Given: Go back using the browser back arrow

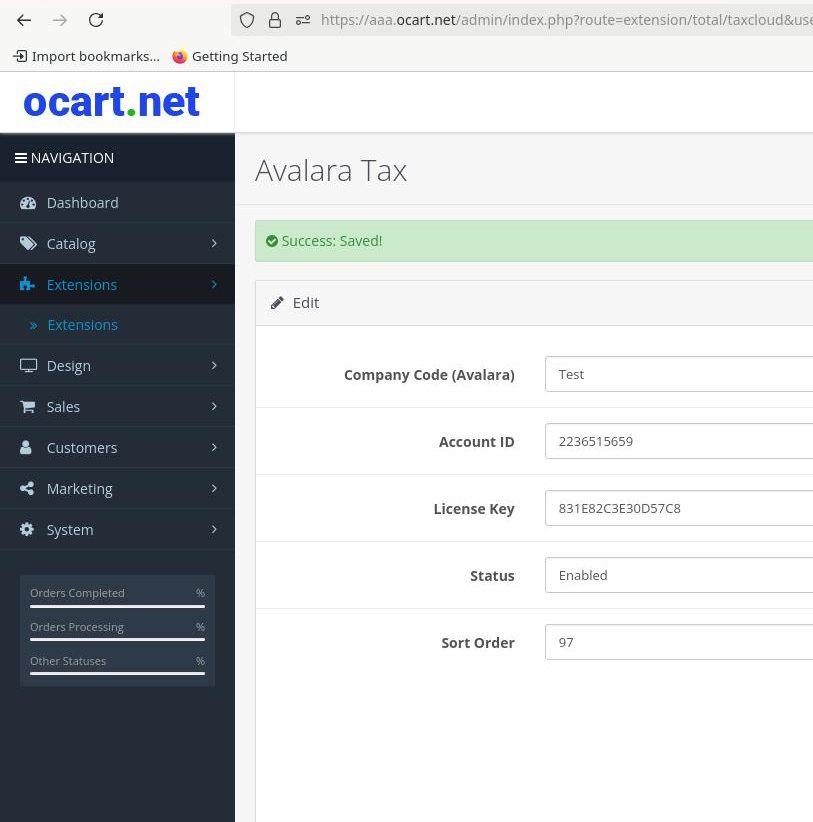Looking at the screenshot, I should coord(24,20).
